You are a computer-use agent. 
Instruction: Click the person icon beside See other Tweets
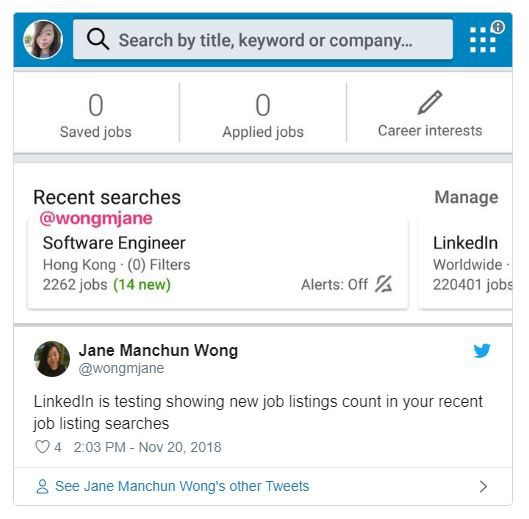point(42,487)
